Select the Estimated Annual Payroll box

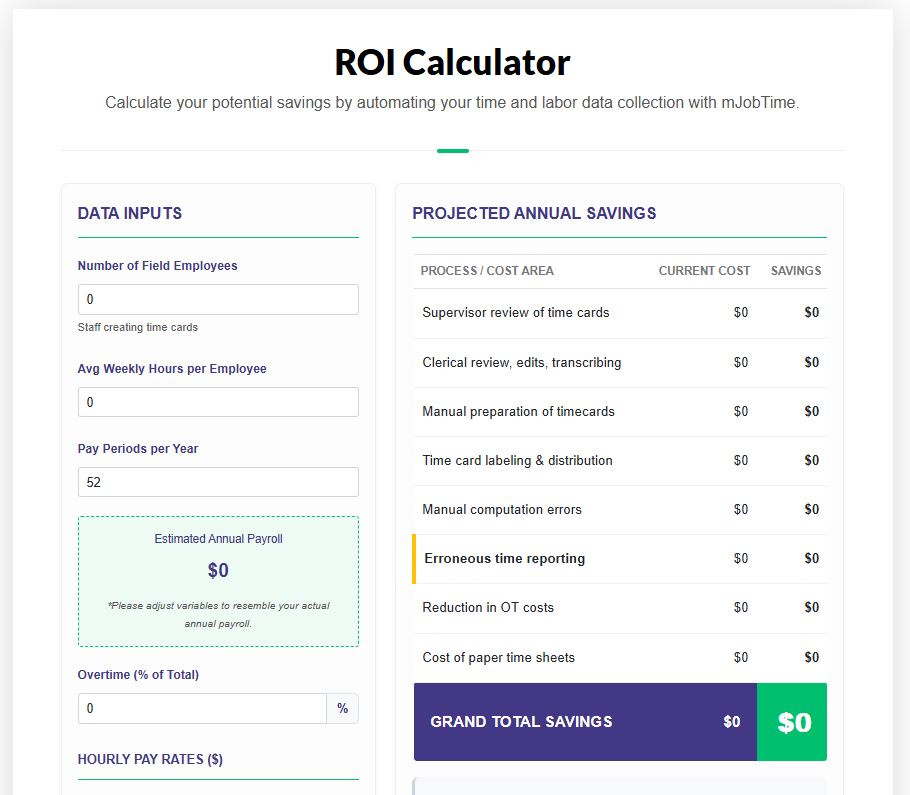point(217,580)
